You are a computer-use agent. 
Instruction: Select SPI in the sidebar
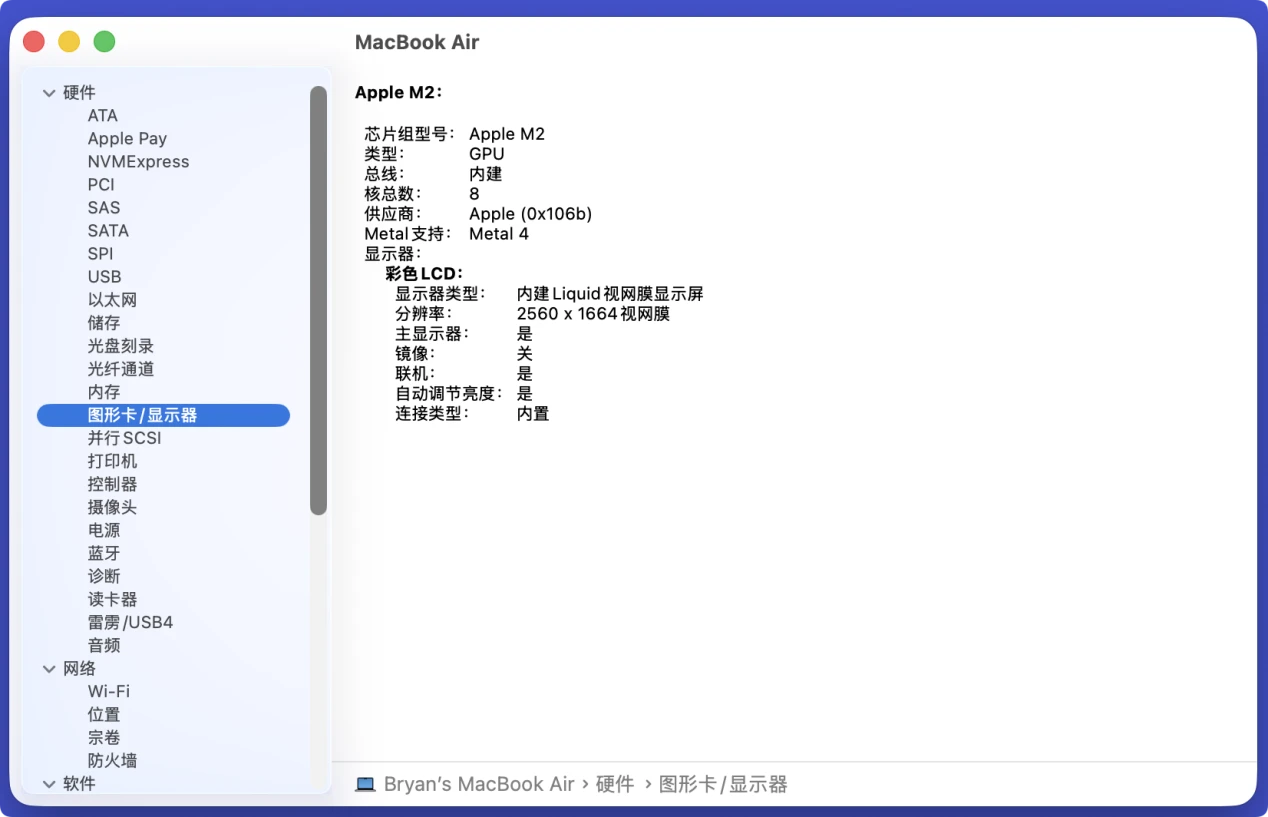(100, 254)
